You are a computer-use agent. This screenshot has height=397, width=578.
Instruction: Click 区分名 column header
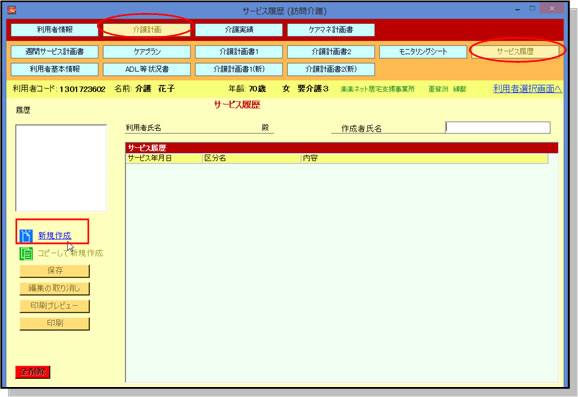click(251, 159)
